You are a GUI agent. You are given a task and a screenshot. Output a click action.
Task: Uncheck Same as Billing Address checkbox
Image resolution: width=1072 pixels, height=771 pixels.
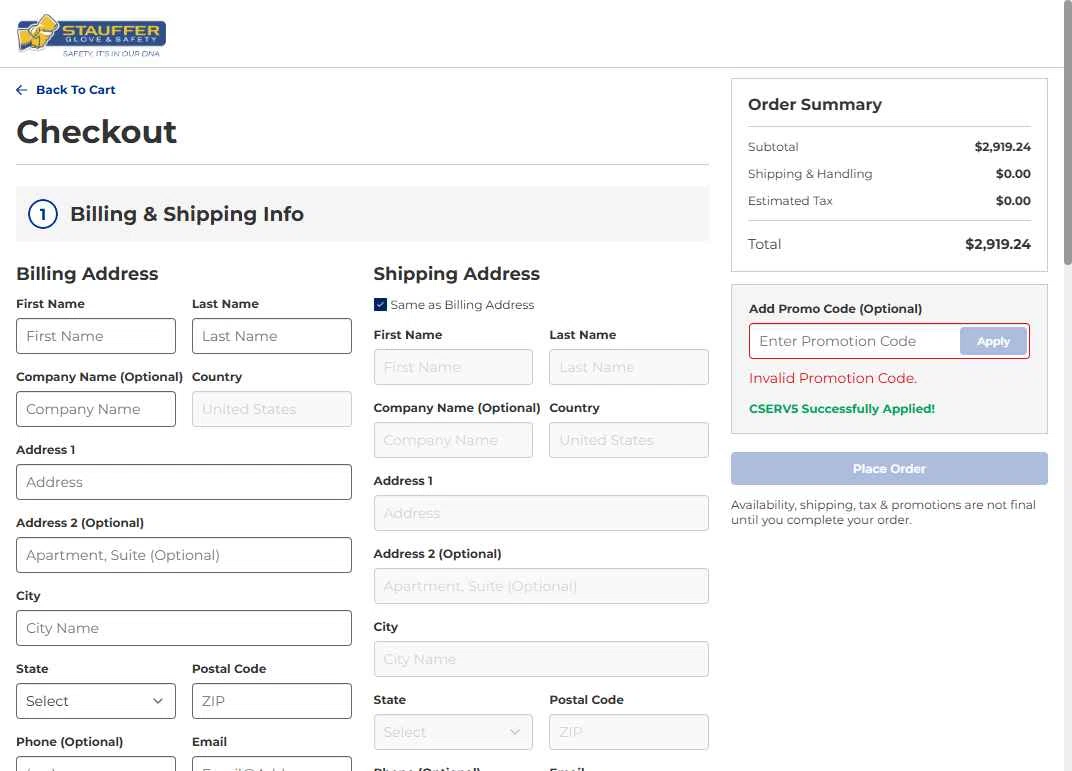coord(380,305)
